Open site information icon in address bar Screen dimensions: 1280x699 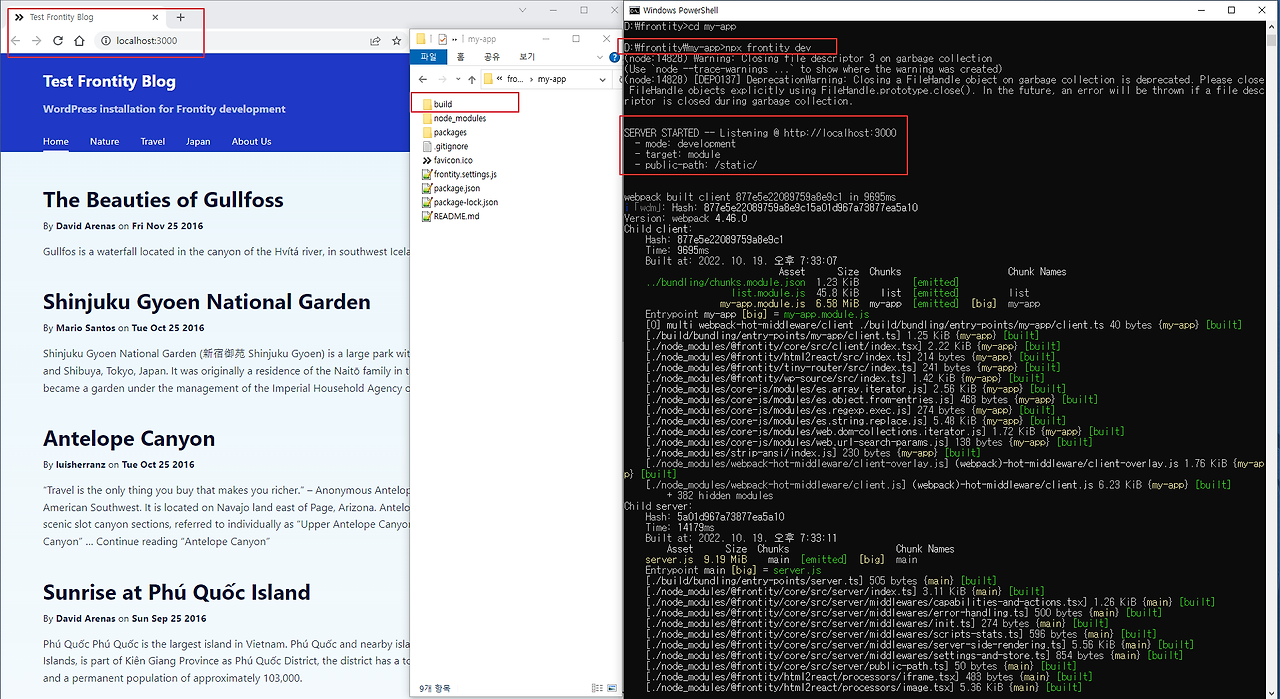(106, 41)
